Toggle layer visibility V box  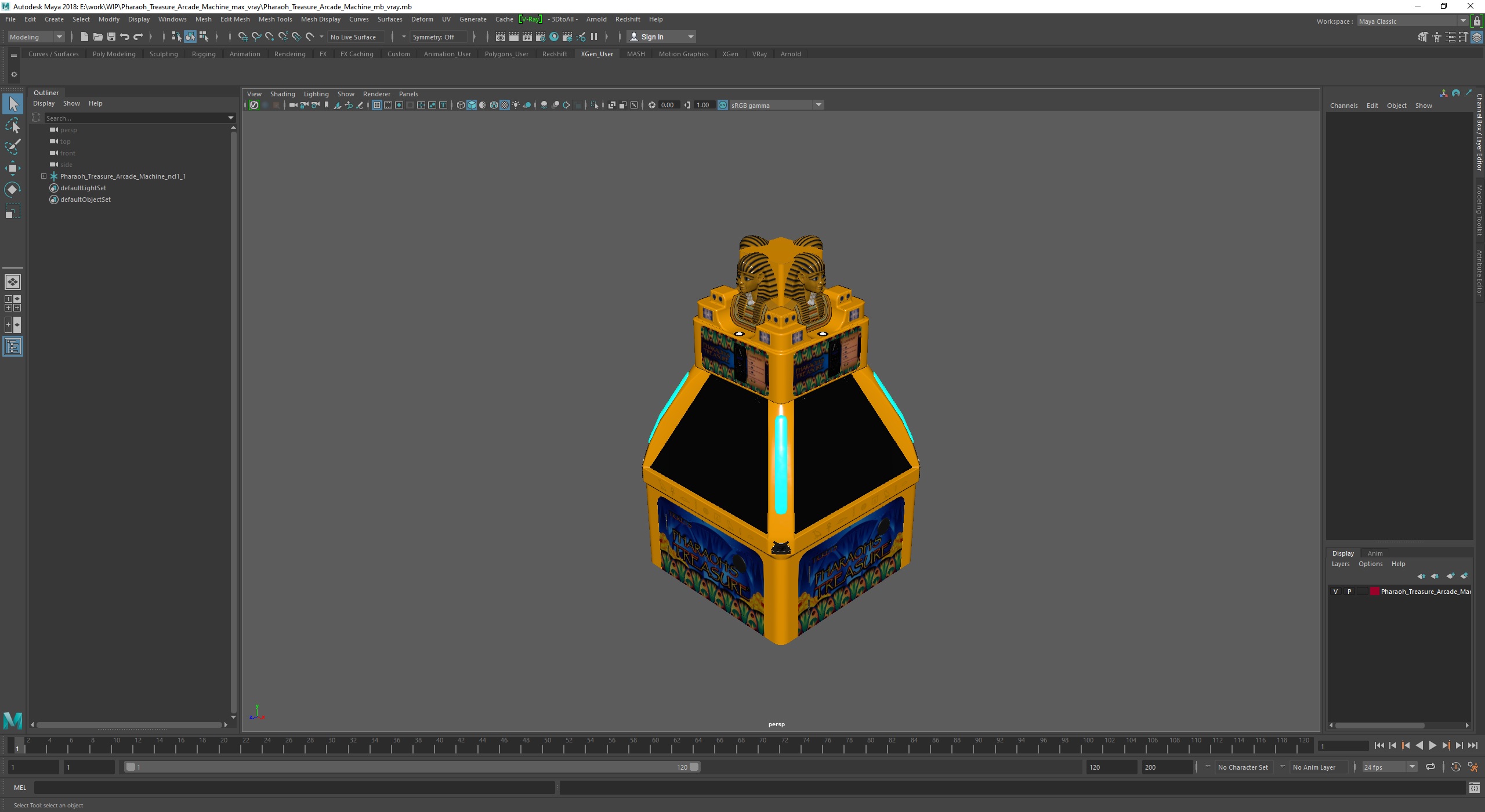1336,592
